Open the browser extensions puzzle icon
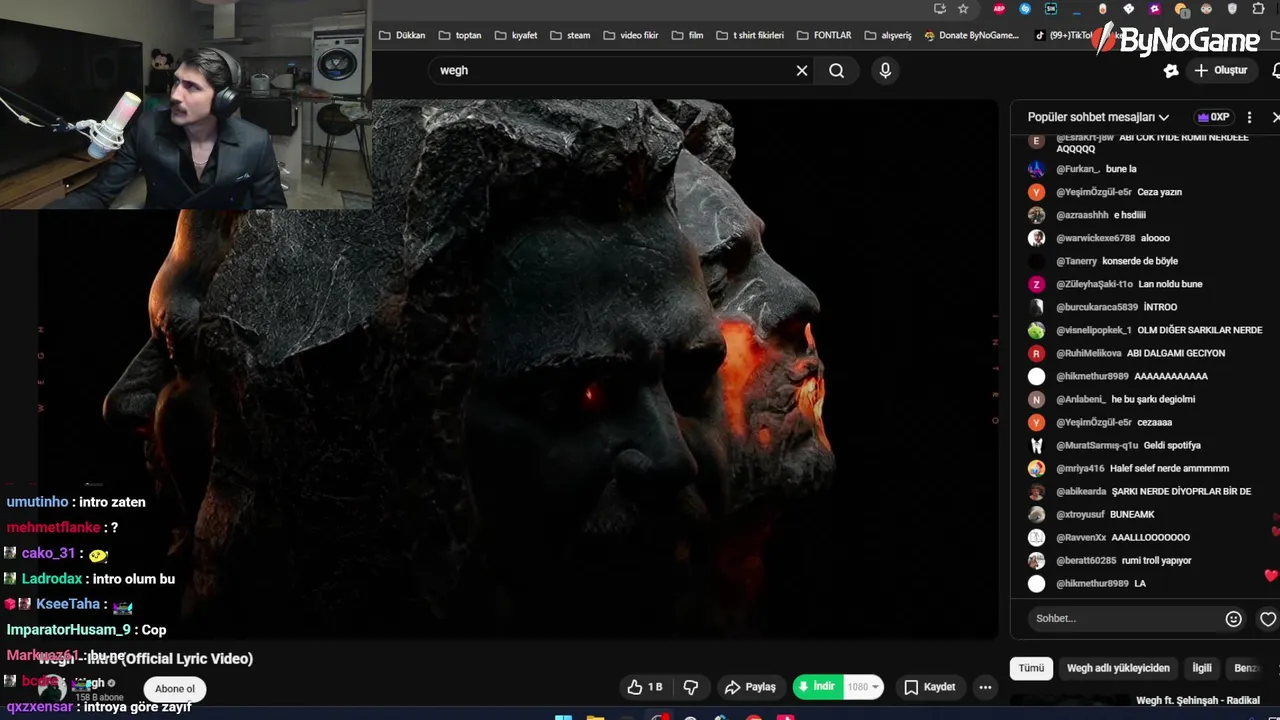This screenshot has width=1280, height=720. click(x=1258, y=9)
